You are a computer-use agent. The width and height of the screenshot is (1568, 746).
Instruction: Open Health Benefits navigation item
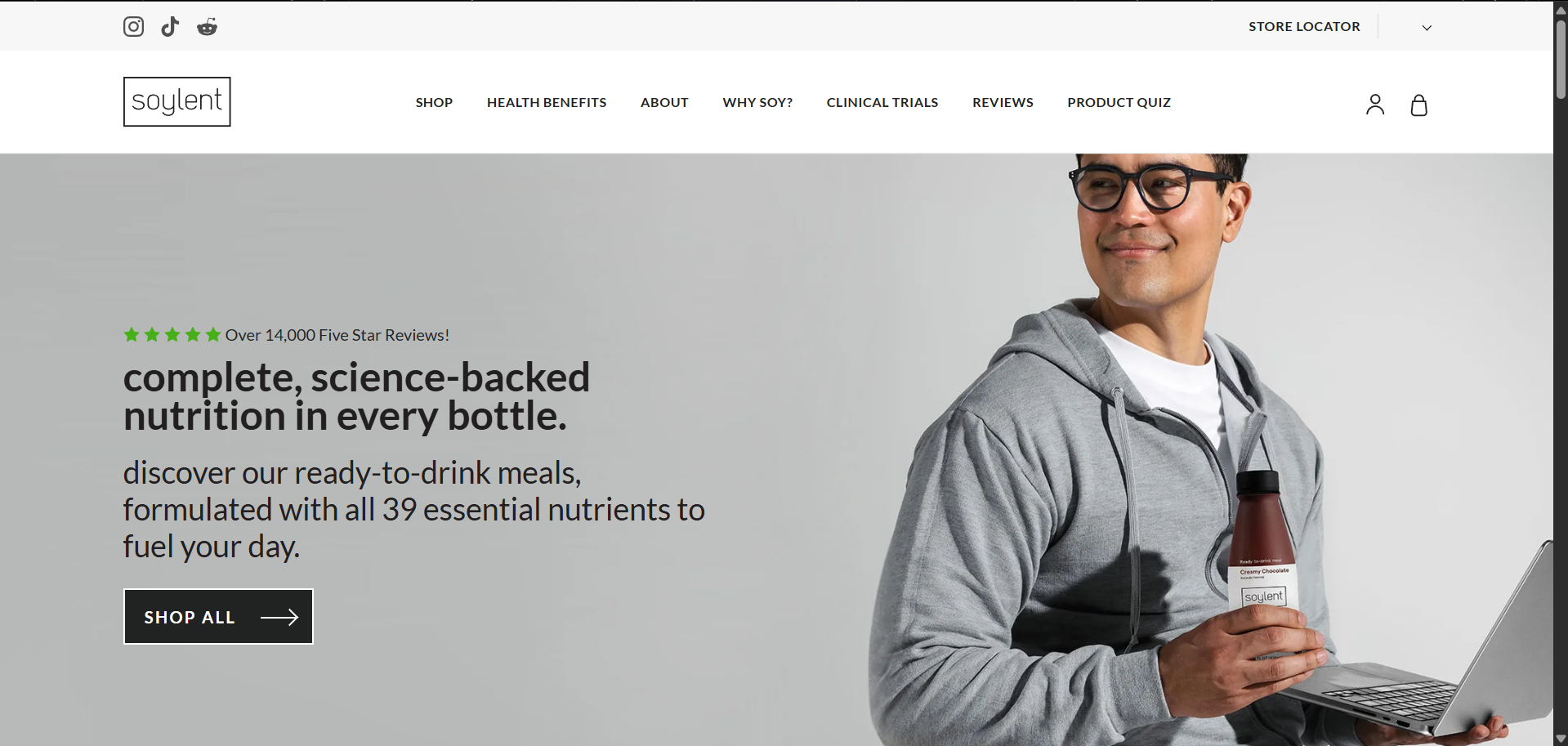point(547,102)
